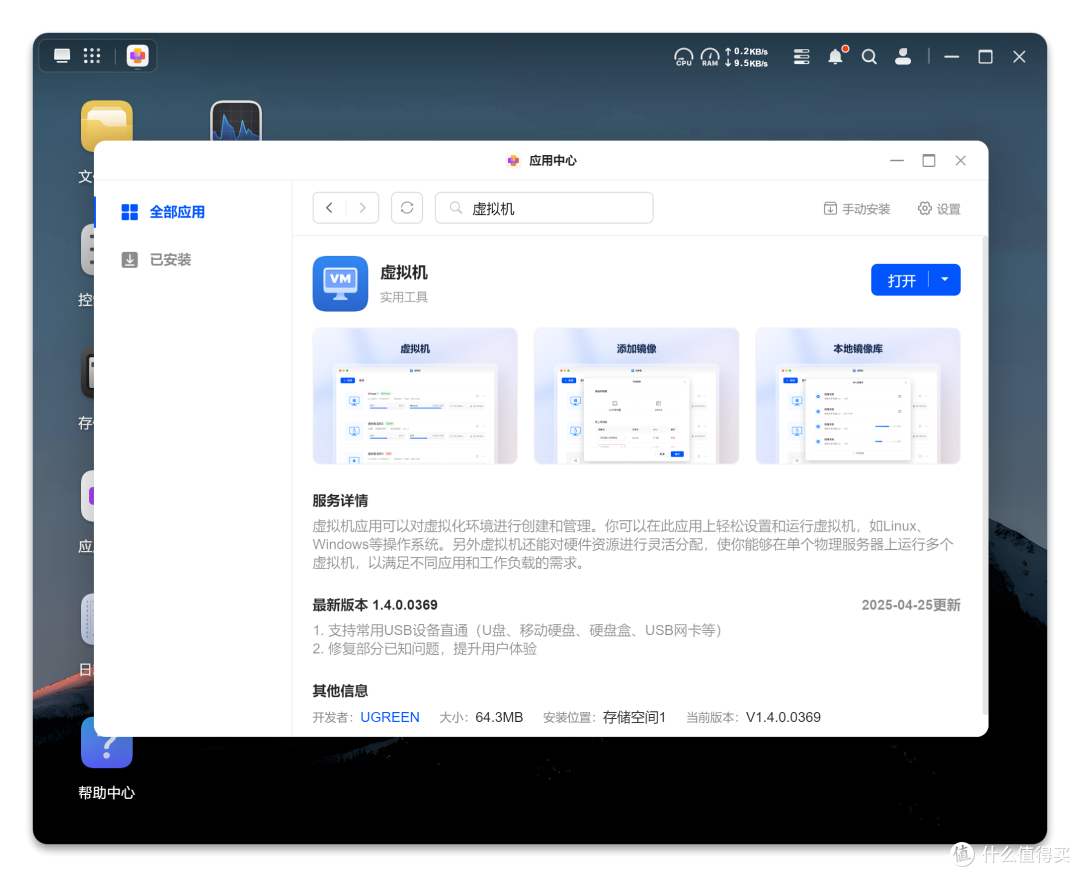Viewport: 1080px width, 877px height.
Task: Open the 虚拟机 screenshot thumbnail
Action: (415, 396)
